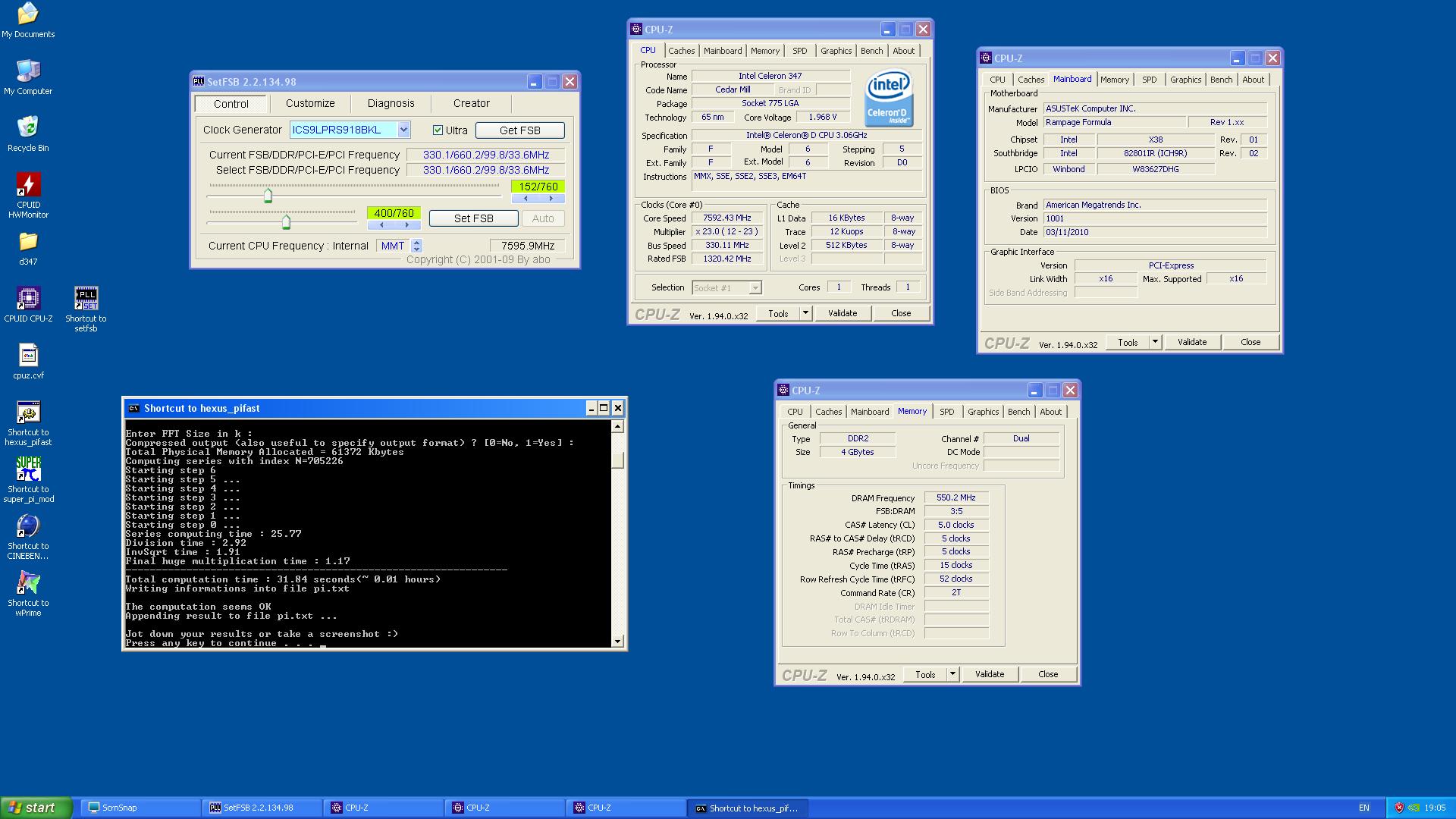Viewport: 1456px width, 819px height.
Task: Click the hexus_pifast console title icon
Action: [x=133, y=408]
